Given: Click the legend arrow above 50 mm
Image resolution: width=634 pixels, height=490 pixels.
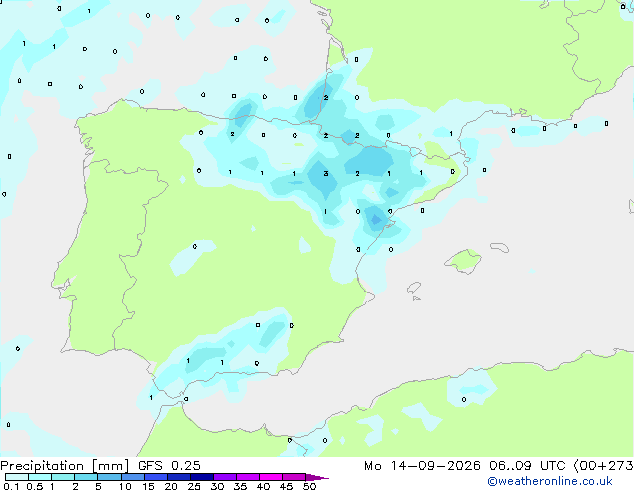Looking at the screenshot, I should [x=317, y=477].
